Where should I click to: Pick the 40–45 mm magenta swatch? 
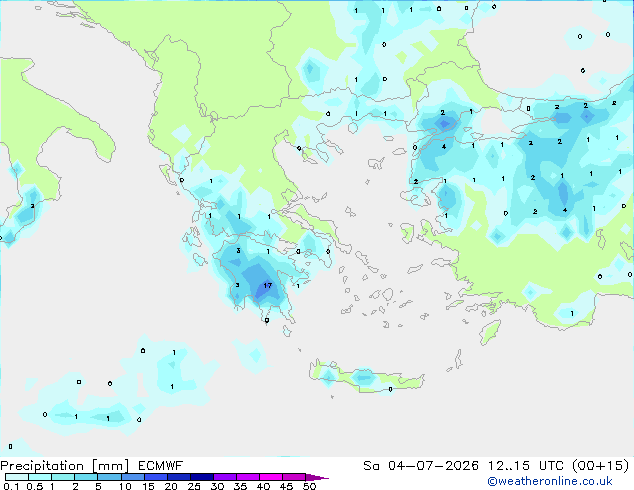(271, 477)
